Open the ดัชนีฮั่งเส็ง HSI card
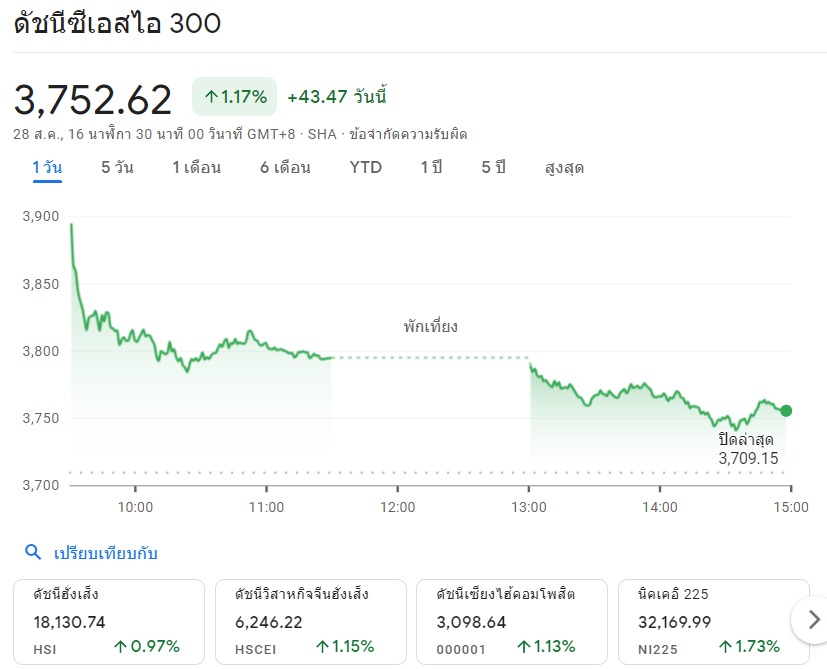Screen dimensions: 827x669 coord(110,621)
